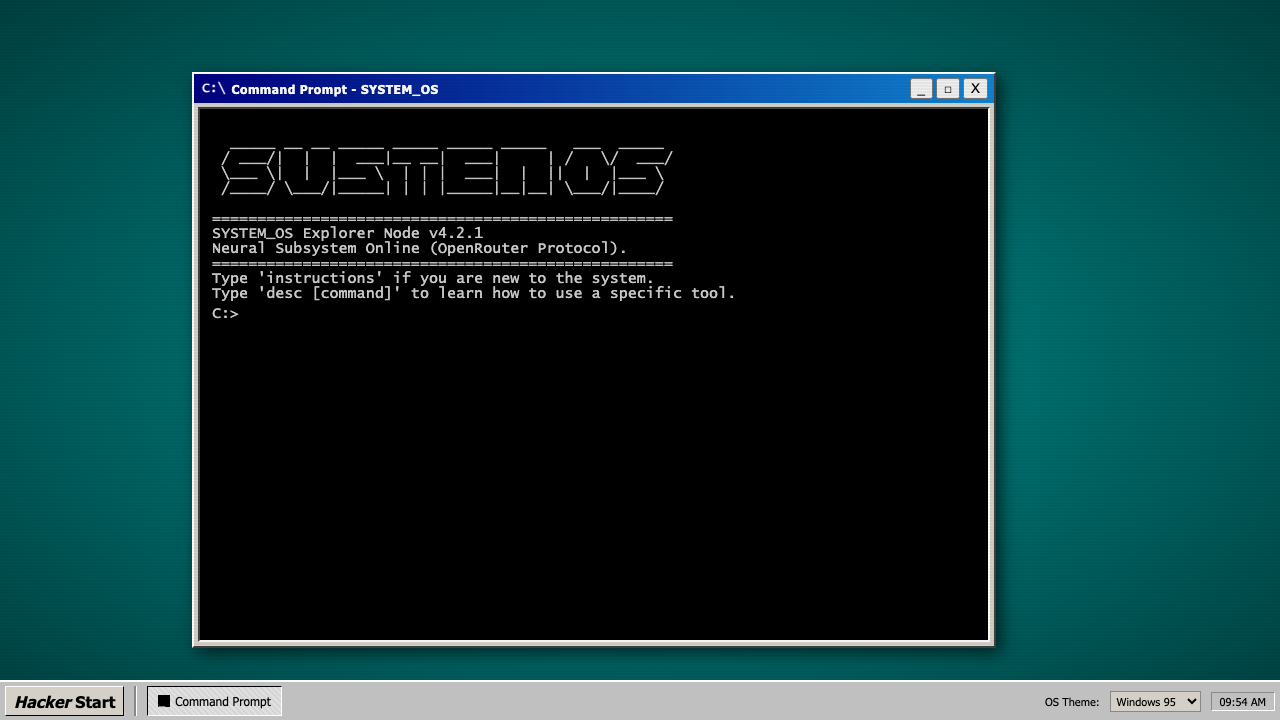
Task: Focus the C:> command prompt input line
Action: click(594, 314)
